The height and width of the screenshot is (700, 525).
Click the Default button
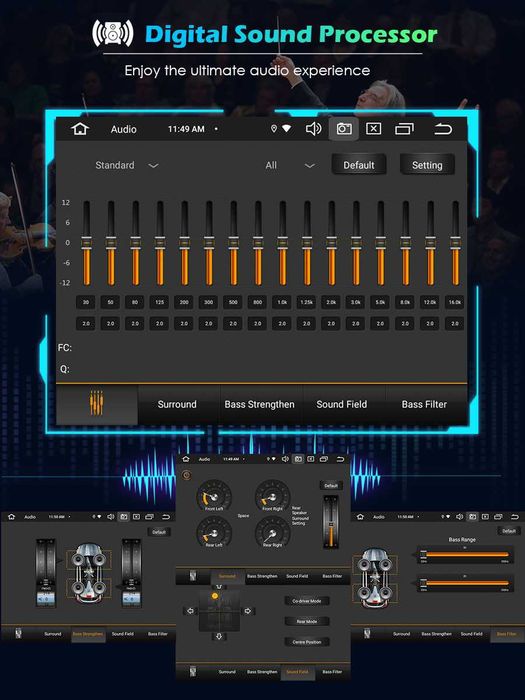[x=359, y=165]
